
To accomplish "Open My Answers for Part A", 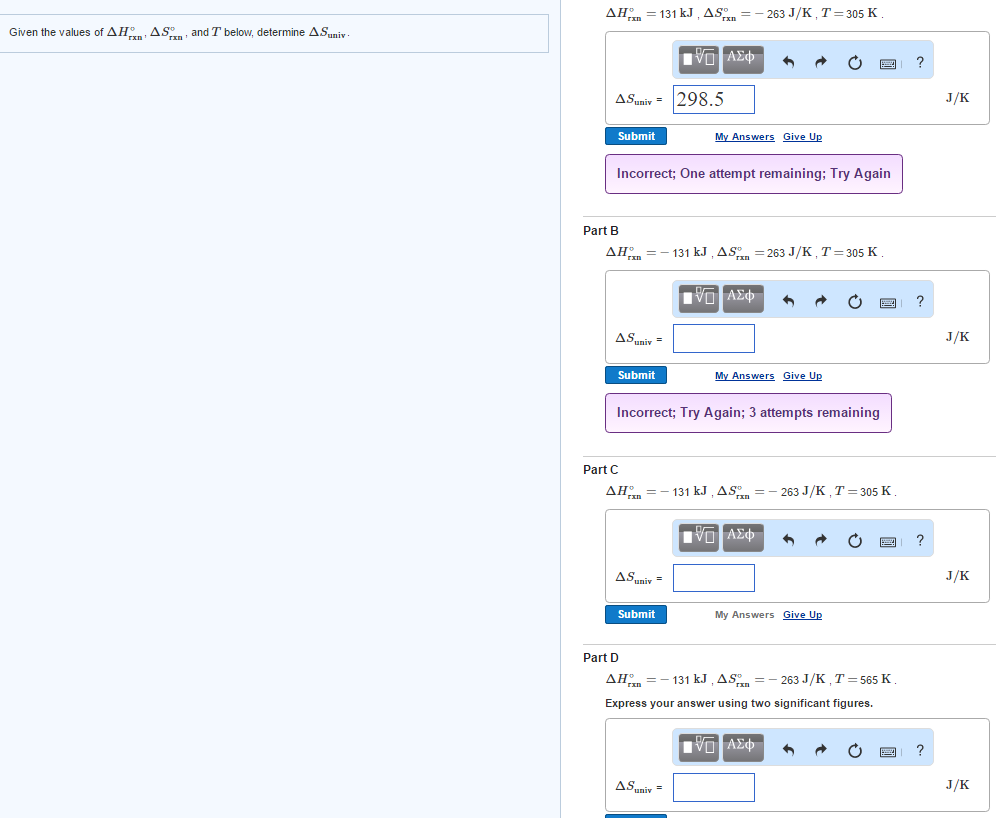I will 744,136.
